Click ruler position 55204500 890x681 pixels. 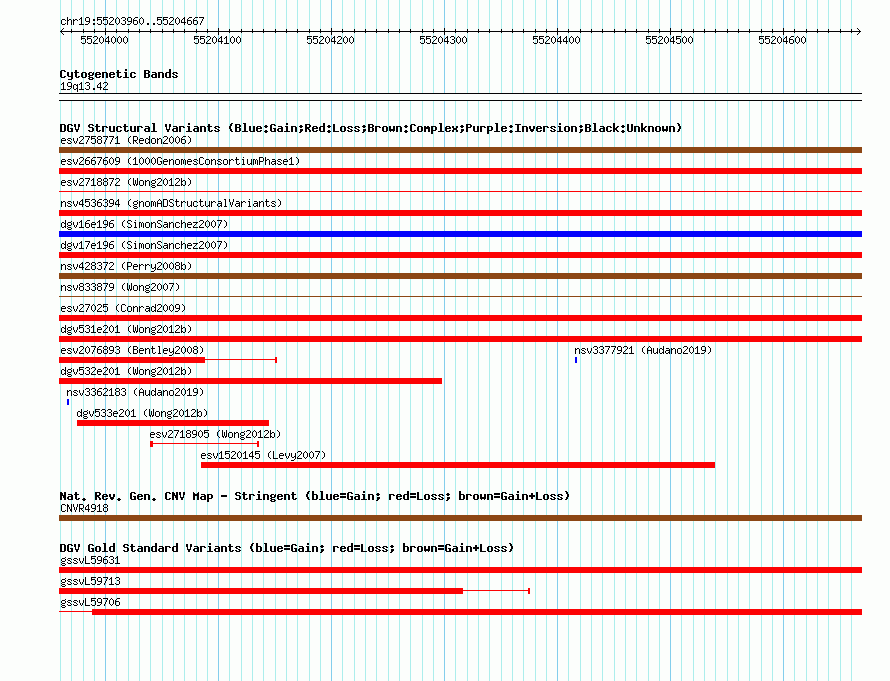669,40
